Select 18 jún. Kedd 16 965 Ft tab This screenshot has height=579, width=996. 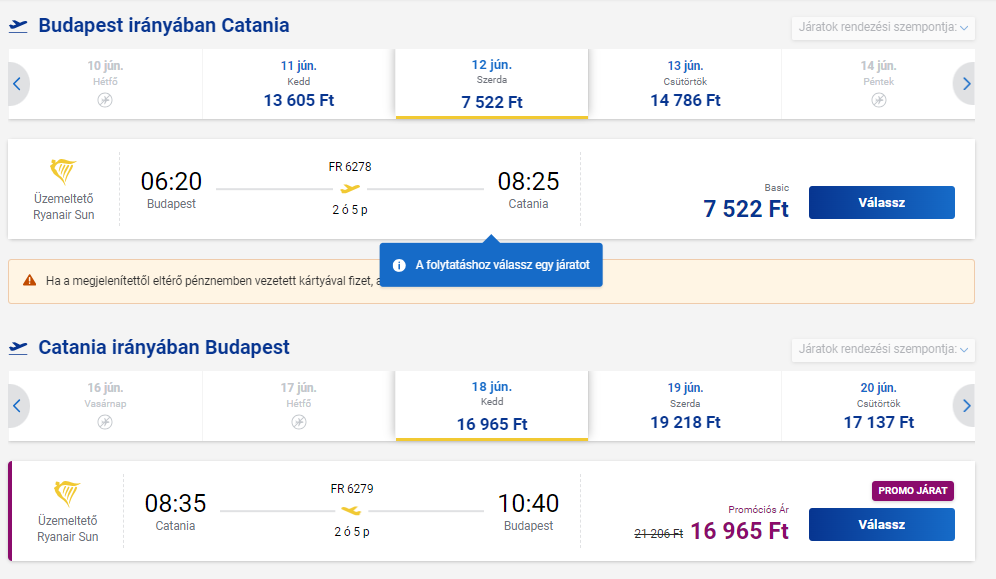click(492, 406)
